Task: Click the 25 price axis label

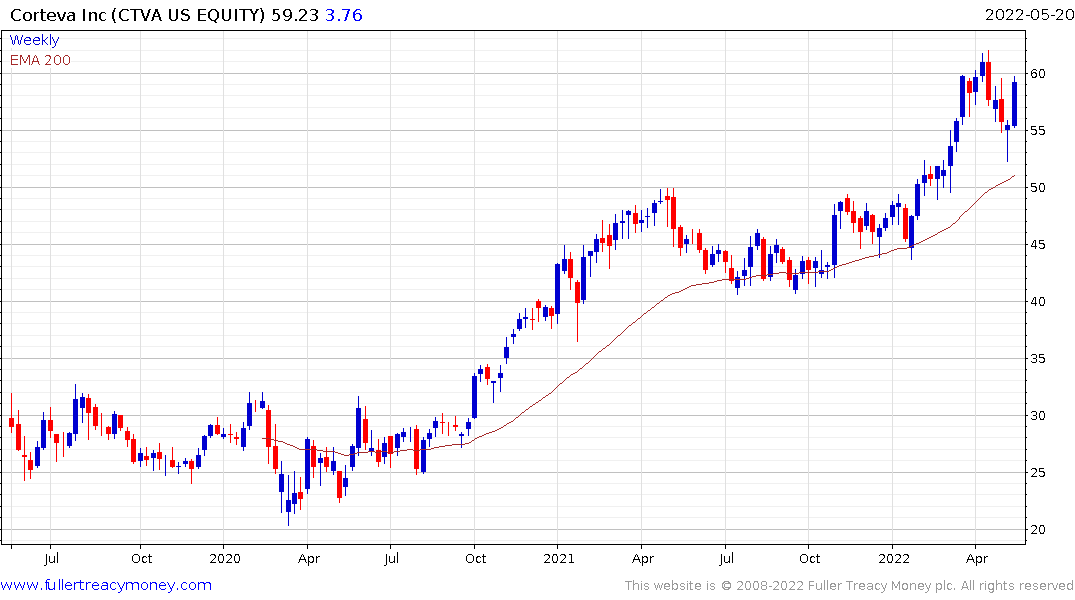Action: 1038,472
